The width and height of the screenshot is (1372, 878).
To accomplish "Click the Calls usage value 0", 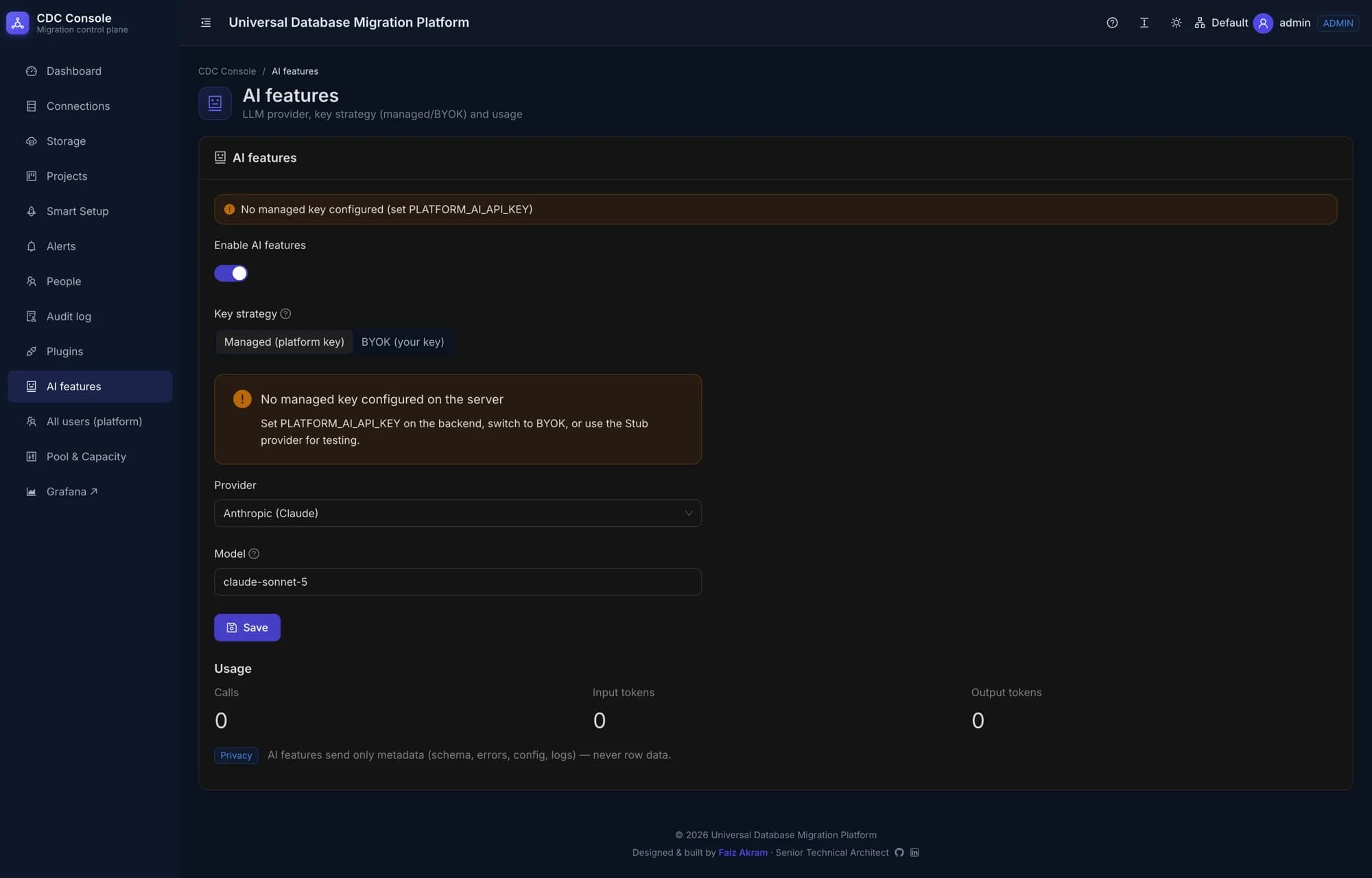I will tap(221, 720).
